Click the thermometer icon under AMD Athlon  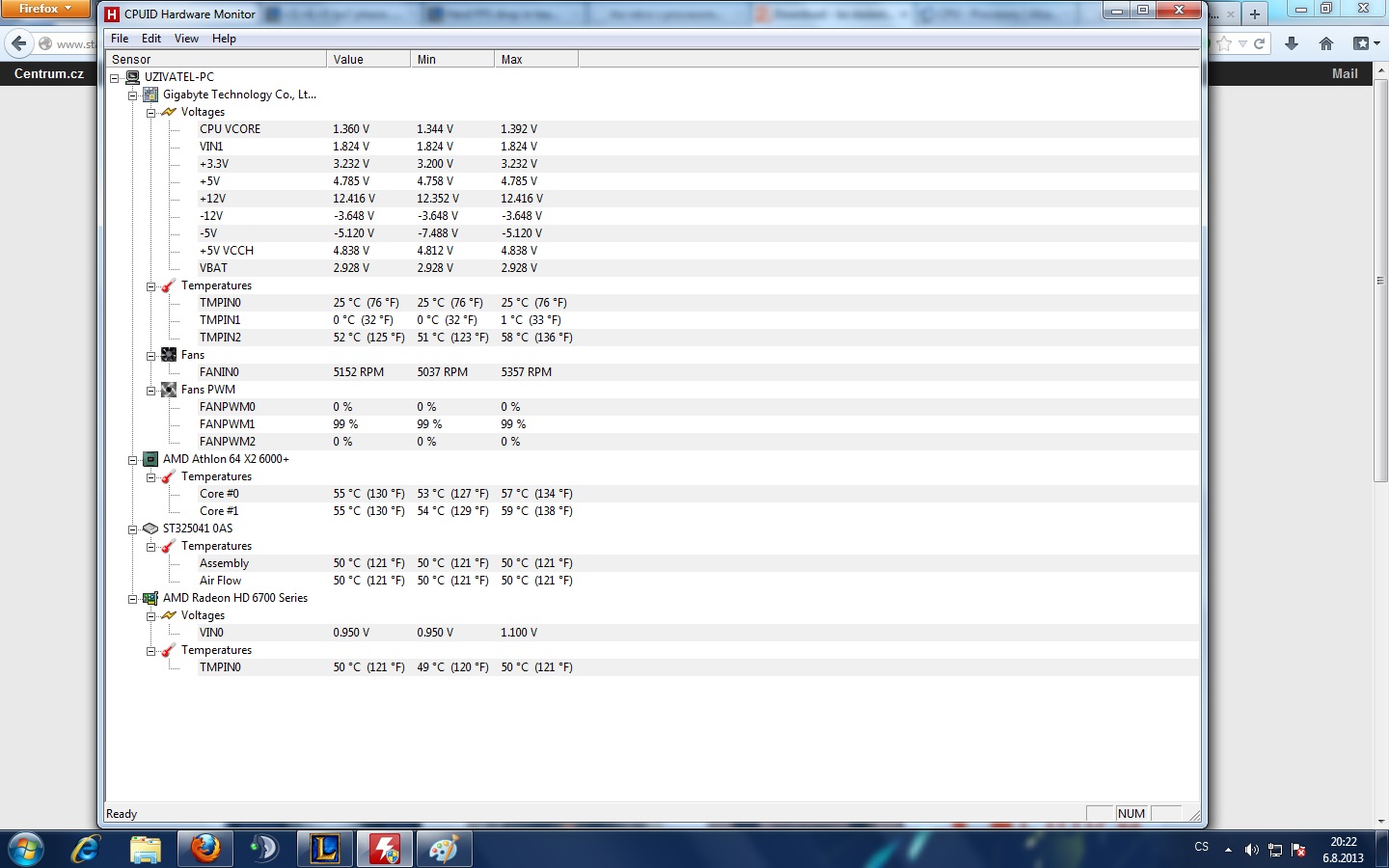[x=169, y=476]
